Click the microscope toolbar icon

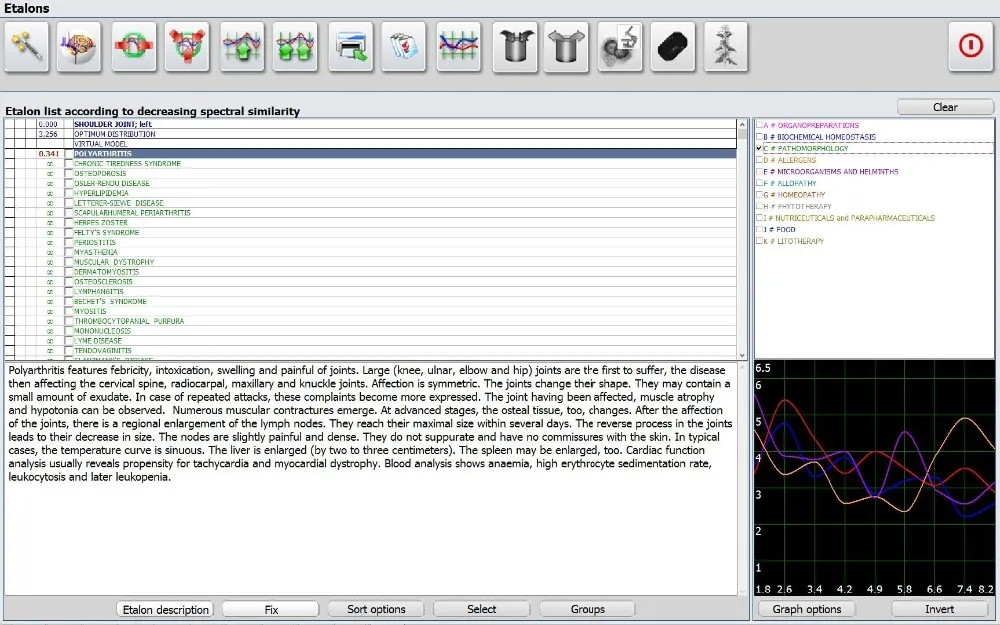tap(620, 47)
